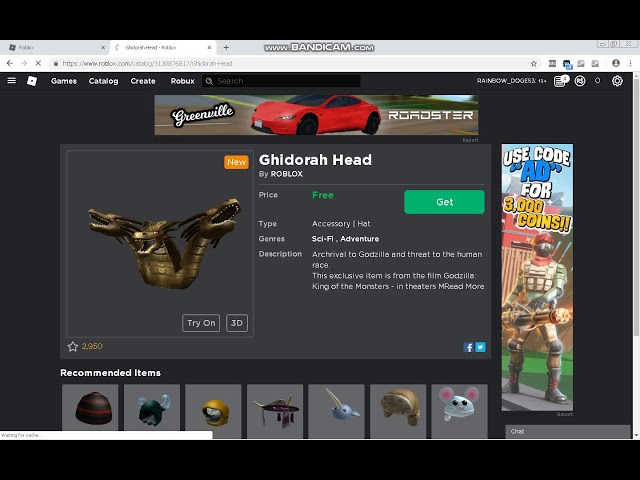This screenshot has width=640, height=480.
Task: Open the Catalog nav menu
Action: pyautogui.click(x=104, y=81)
